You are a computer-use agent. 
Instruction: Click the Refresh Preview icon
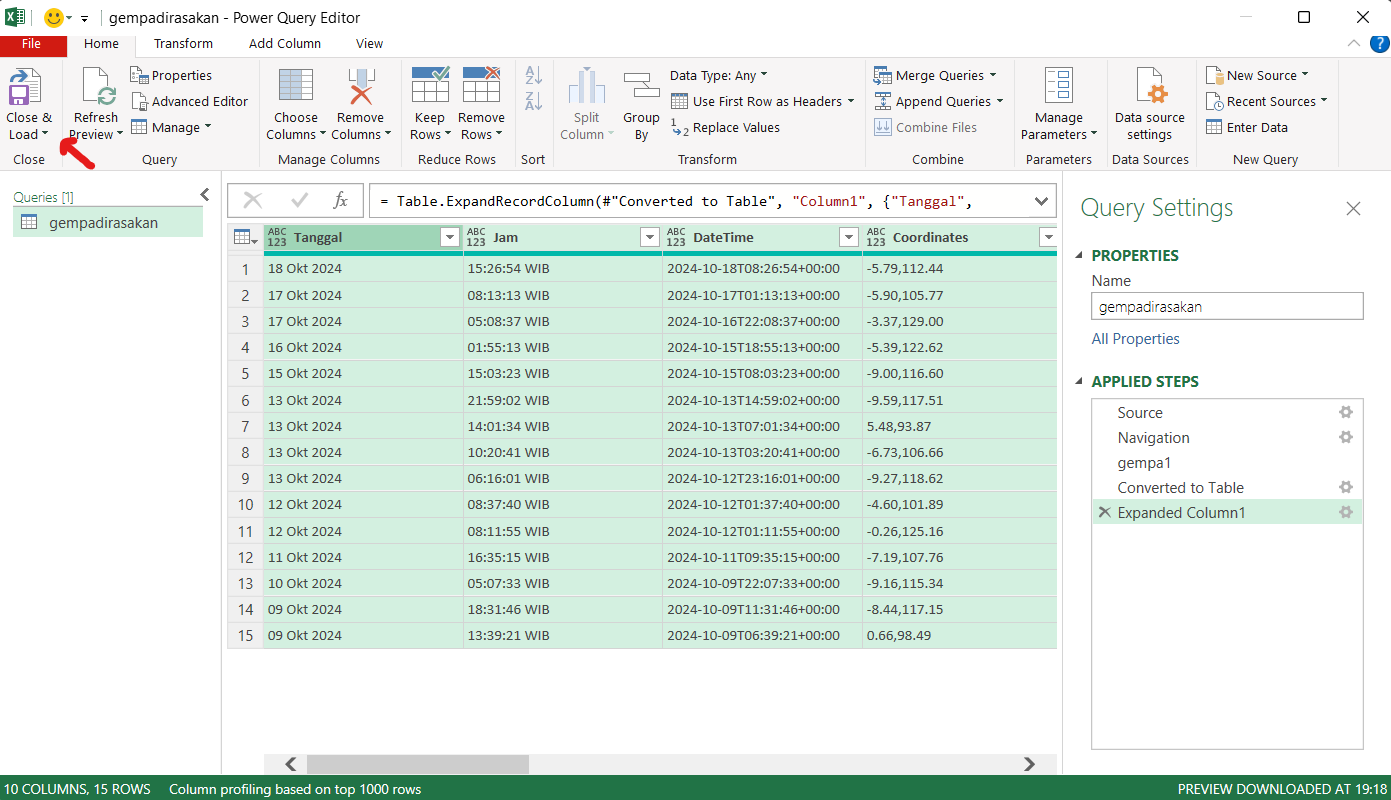coord(98,87)
